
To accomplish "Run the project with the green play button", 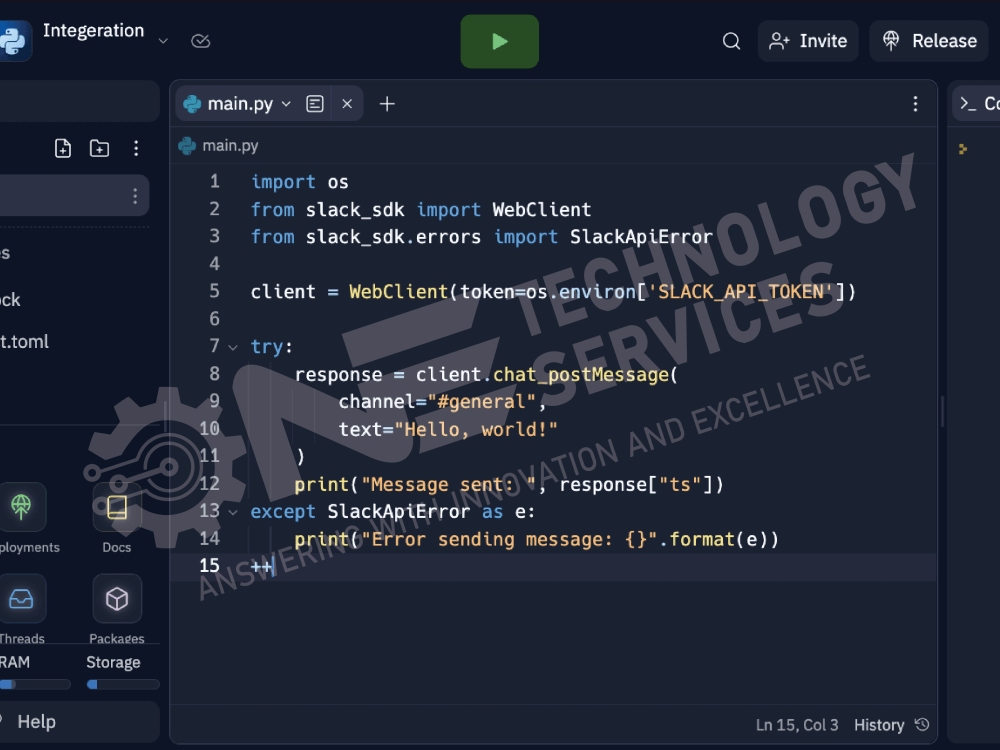I will coord(499,41).
